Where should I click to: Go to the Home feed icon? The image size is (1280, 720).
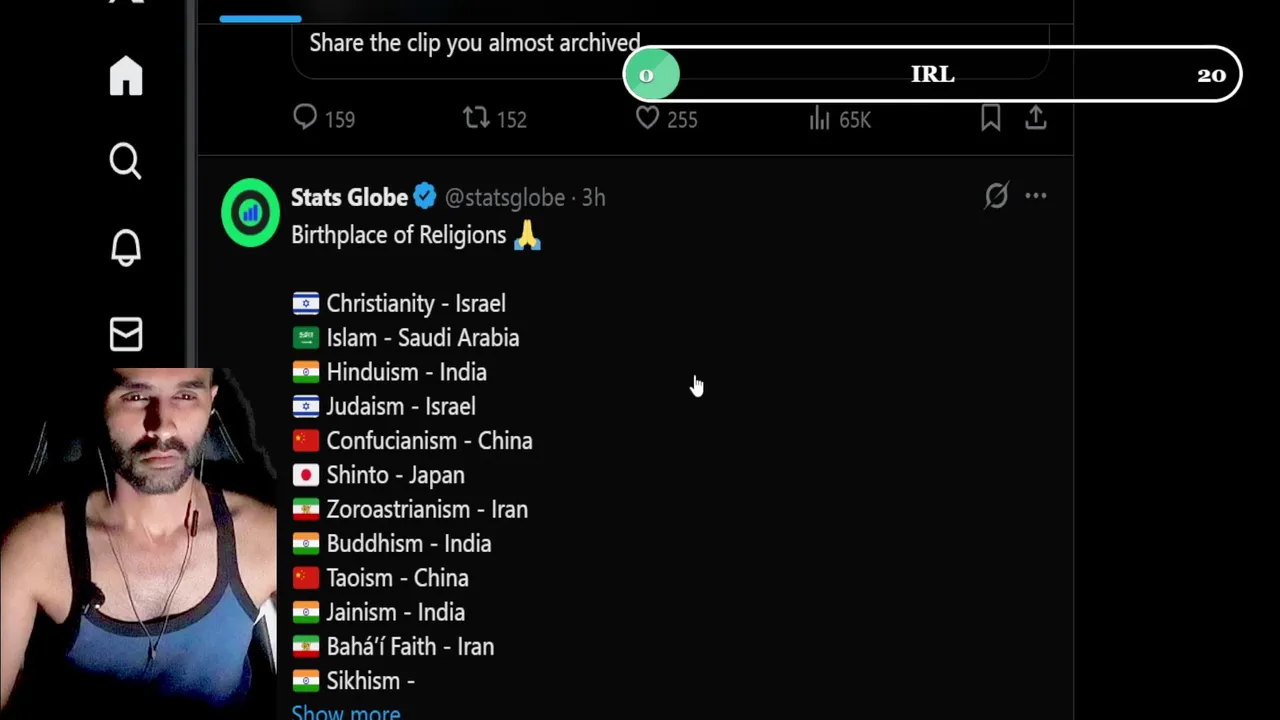coord(126,76)
